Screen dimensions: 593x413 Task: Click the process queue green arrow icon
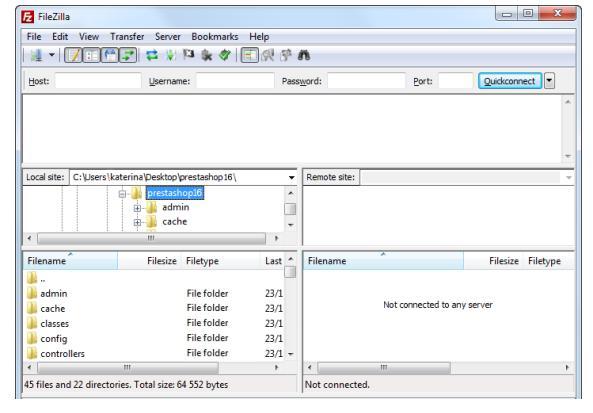tap(170, 56)
